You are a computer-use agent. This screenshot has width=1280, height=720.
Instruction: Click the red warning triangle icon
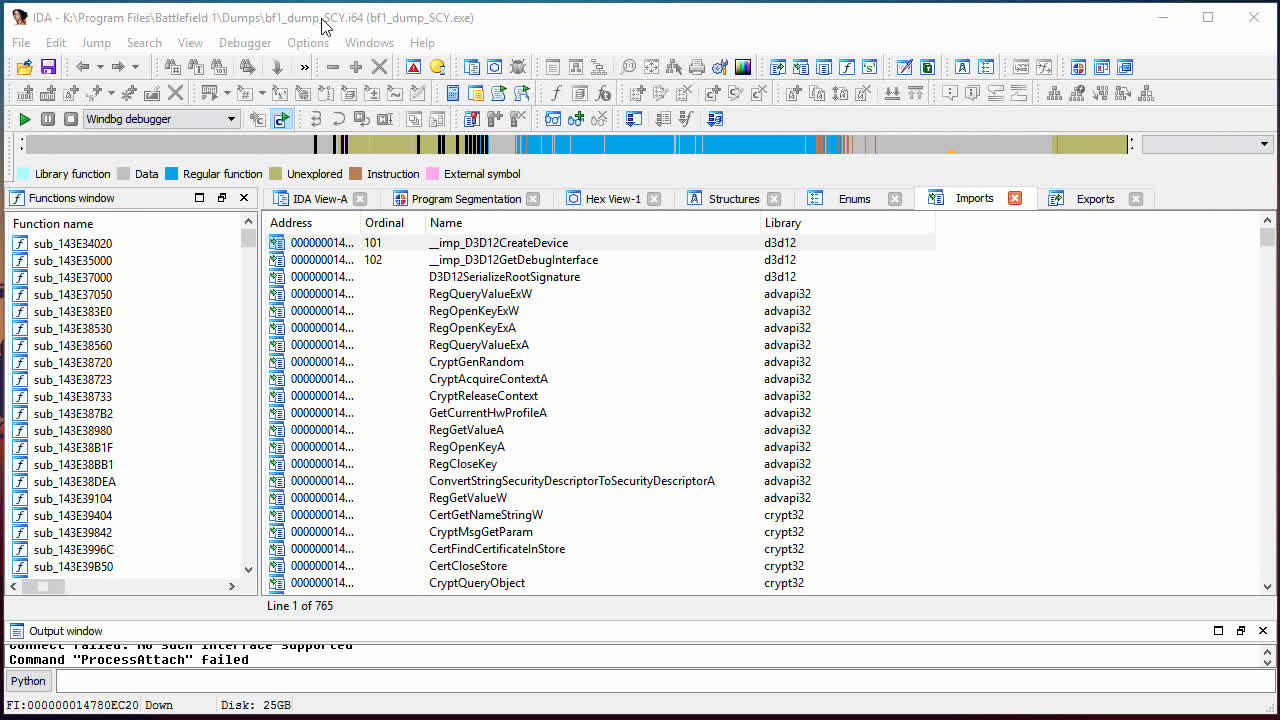(x=413, y=67)
